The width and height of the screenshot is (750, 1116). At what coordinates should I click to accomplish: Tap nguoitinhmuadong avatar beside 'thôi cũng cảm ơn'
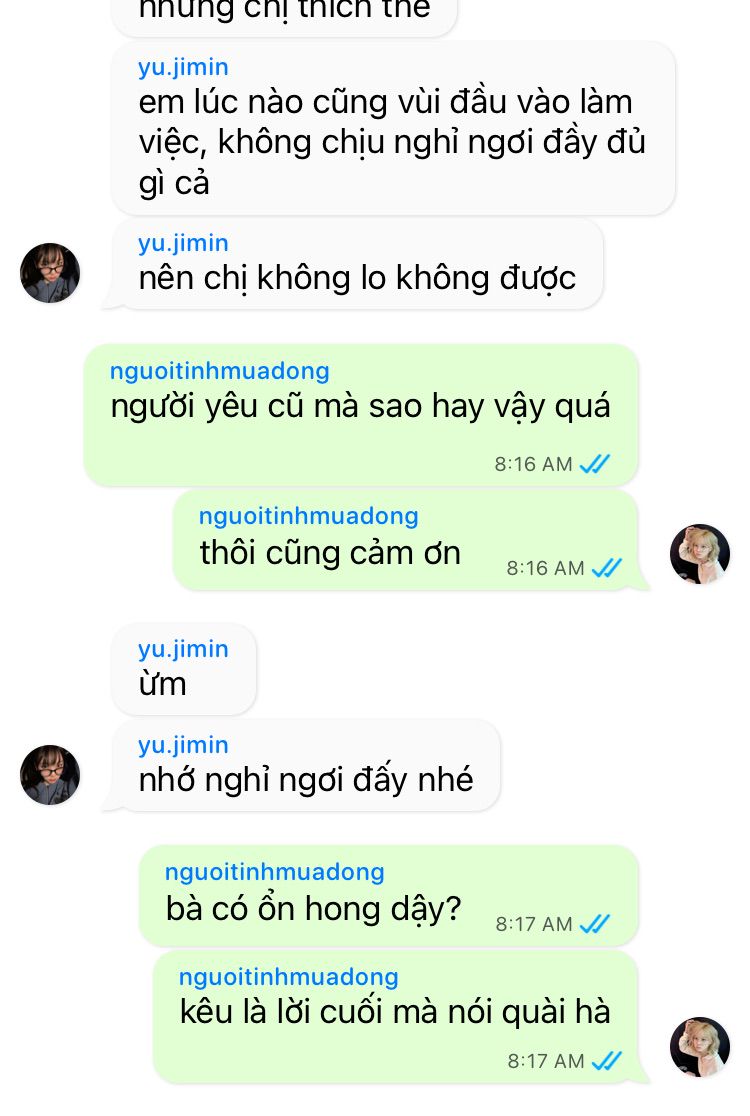(699, 554)
